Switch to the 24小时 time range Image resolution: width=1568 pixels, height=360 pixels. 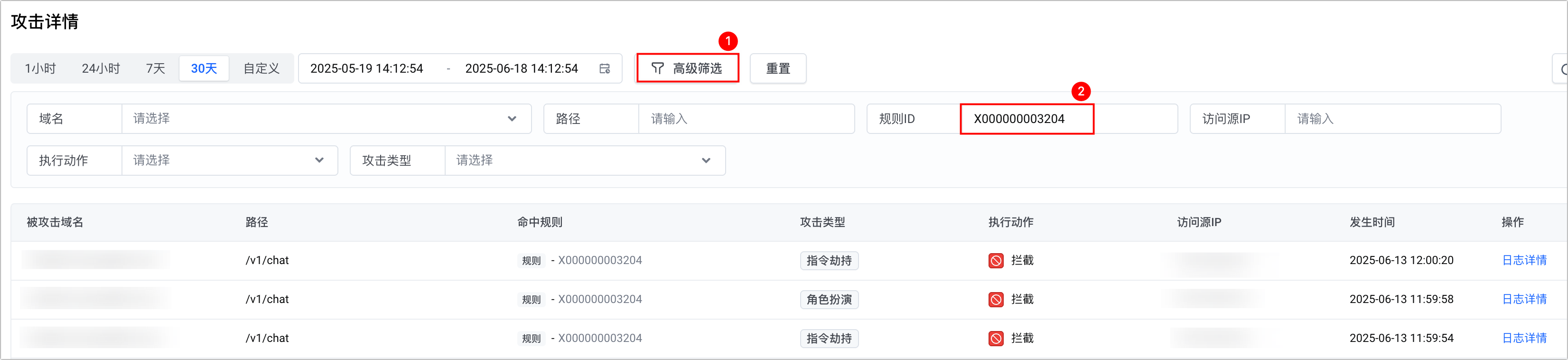101,69
